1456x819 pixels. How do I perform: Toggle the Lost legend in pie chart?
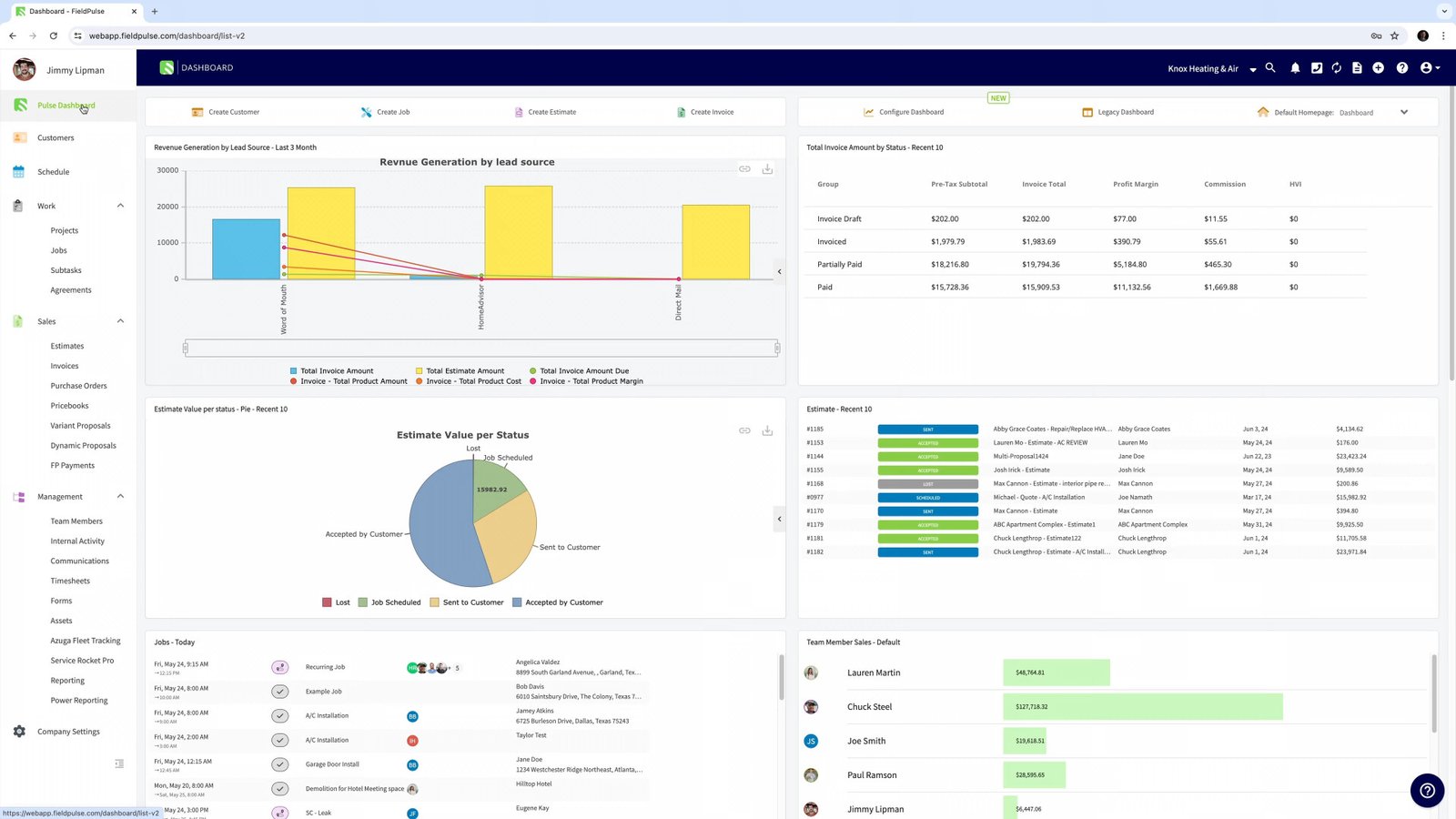(335, 602)
